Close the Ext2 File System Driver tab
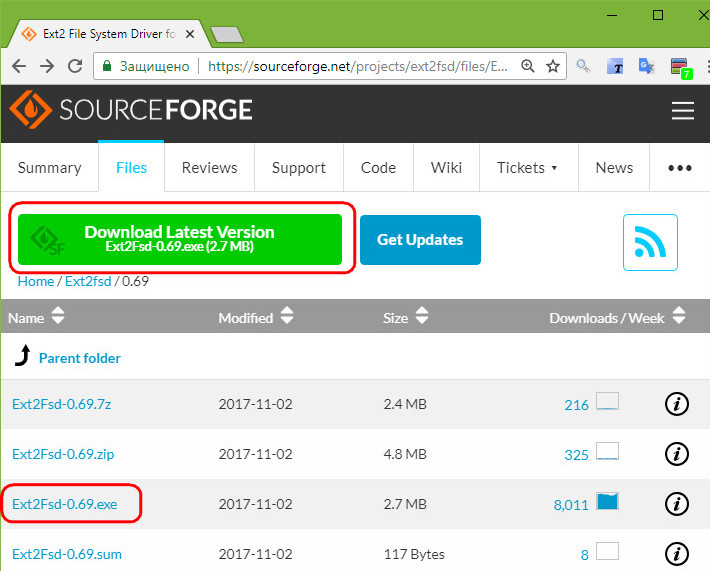The width and height of the screenshot is (710, 571). pyautogui.click(x=190, y=34)
